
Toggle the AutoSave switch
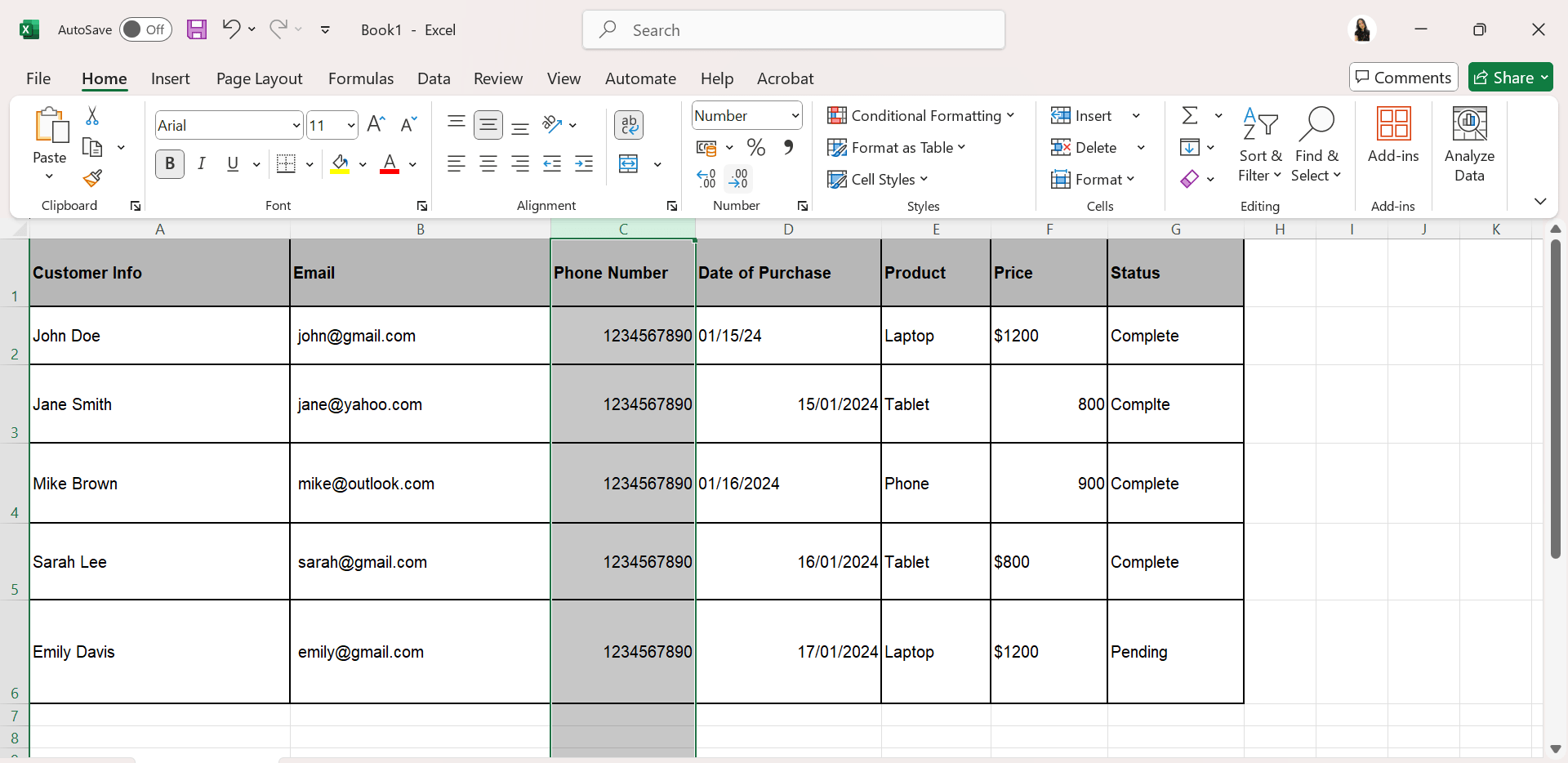pyautogui.click(x=145, y=30)
